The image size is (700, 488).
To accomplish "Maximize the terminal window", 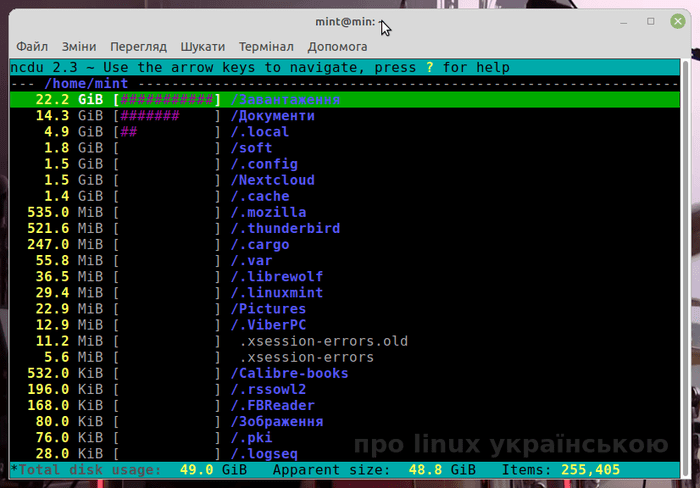I will tap(650, 21).
